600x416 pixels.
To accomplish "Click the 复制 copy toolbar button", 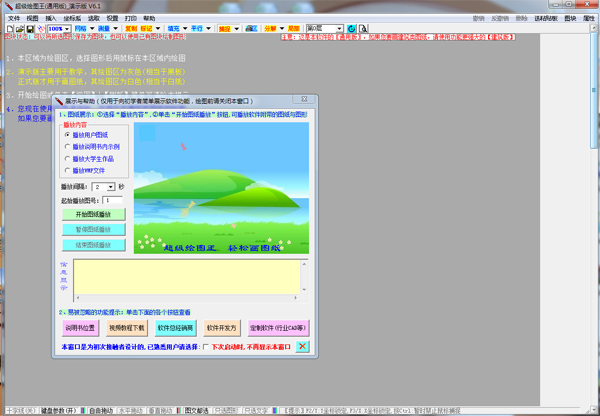I will (x=131, y=29).
